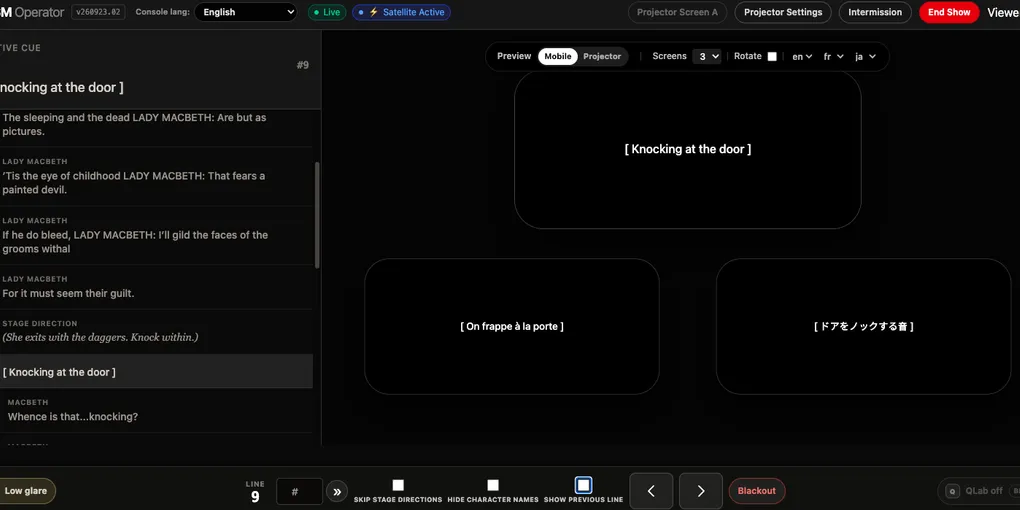Select stage direction 'She exits with the daggers'
The width and height of the screenshot is (1020, 510).
(x=156, y=331)
